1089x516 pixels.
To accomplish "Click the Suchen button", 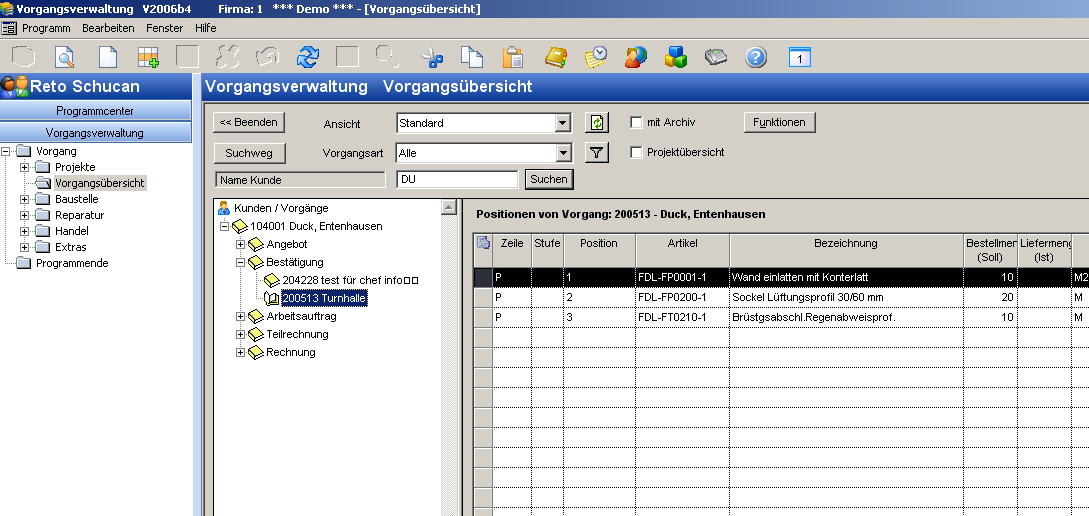I will pos(549,179).
